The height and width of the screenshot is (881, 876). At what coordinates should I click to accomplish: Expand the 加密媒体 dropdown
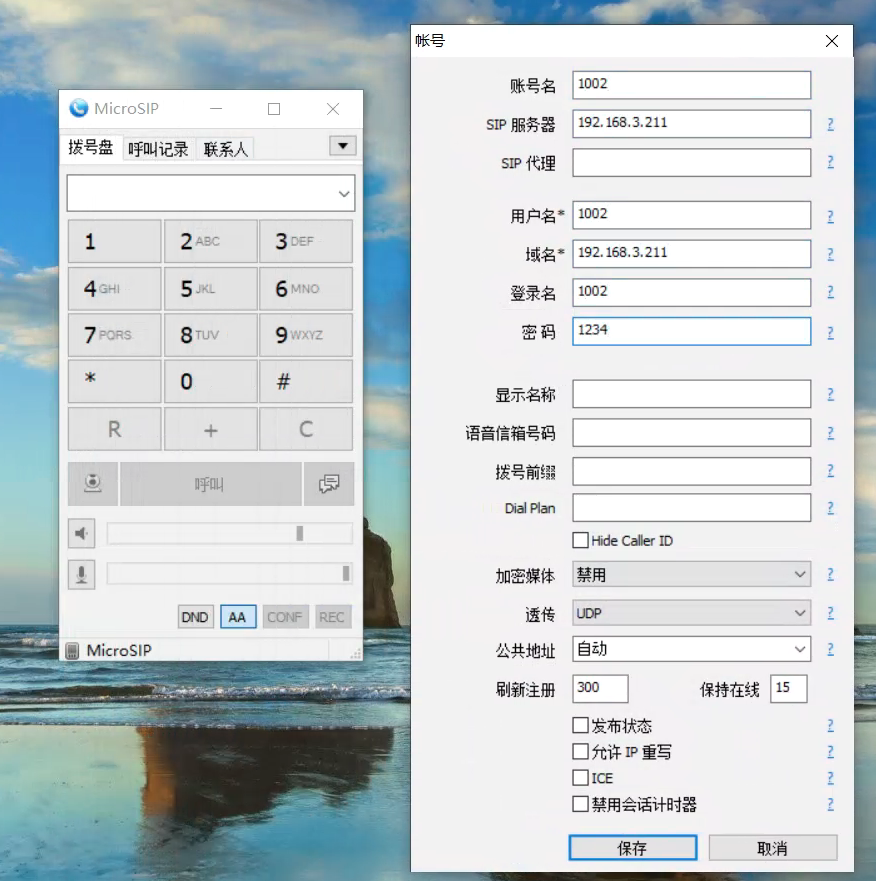[691, 575]
